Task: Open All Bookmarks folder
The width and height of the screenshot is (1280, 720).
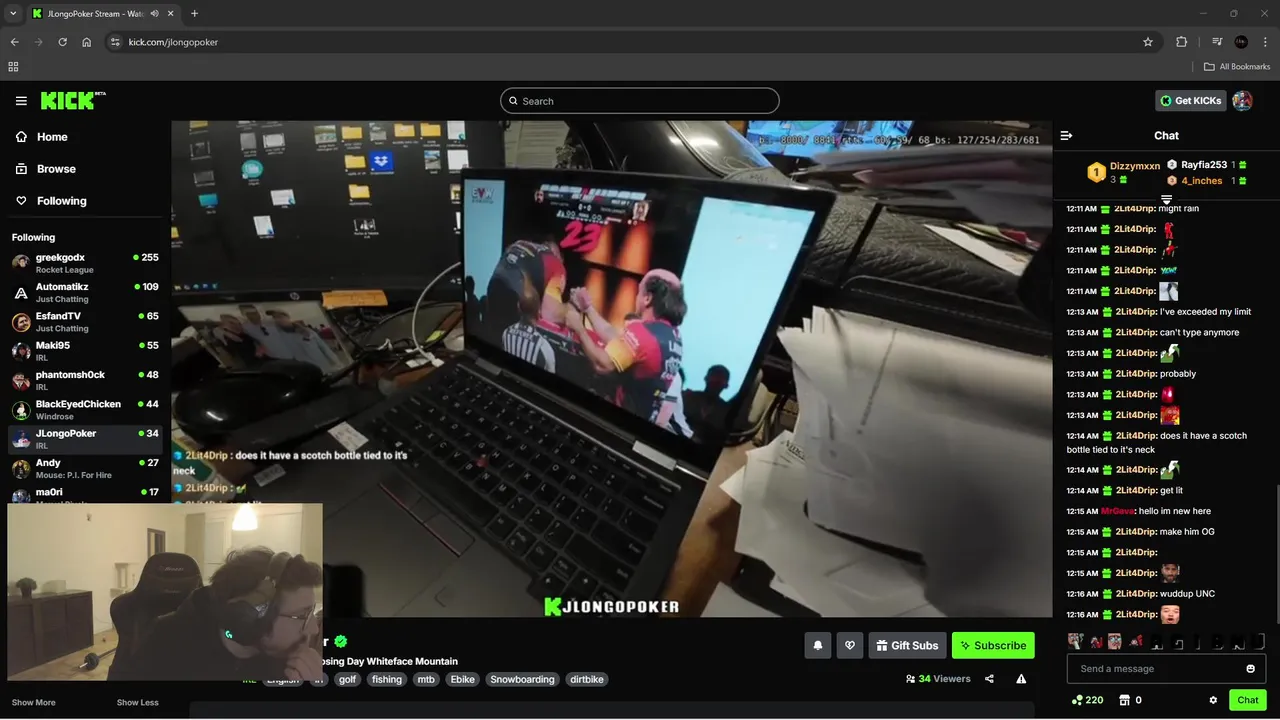Action: coord(1237,67)
